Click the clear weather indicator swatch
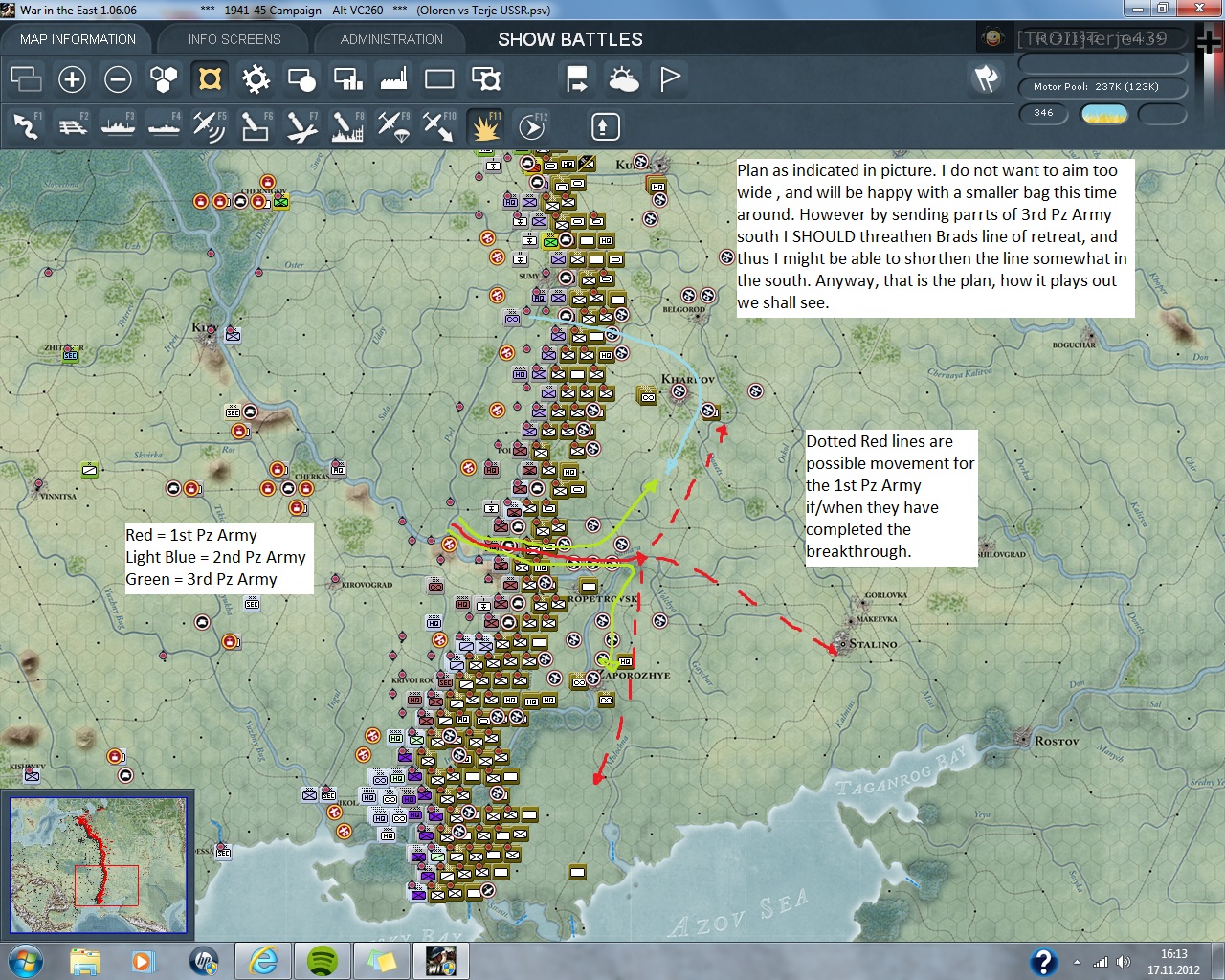Viewport: 1225px width, 980px height. (x=1103, y=114)
